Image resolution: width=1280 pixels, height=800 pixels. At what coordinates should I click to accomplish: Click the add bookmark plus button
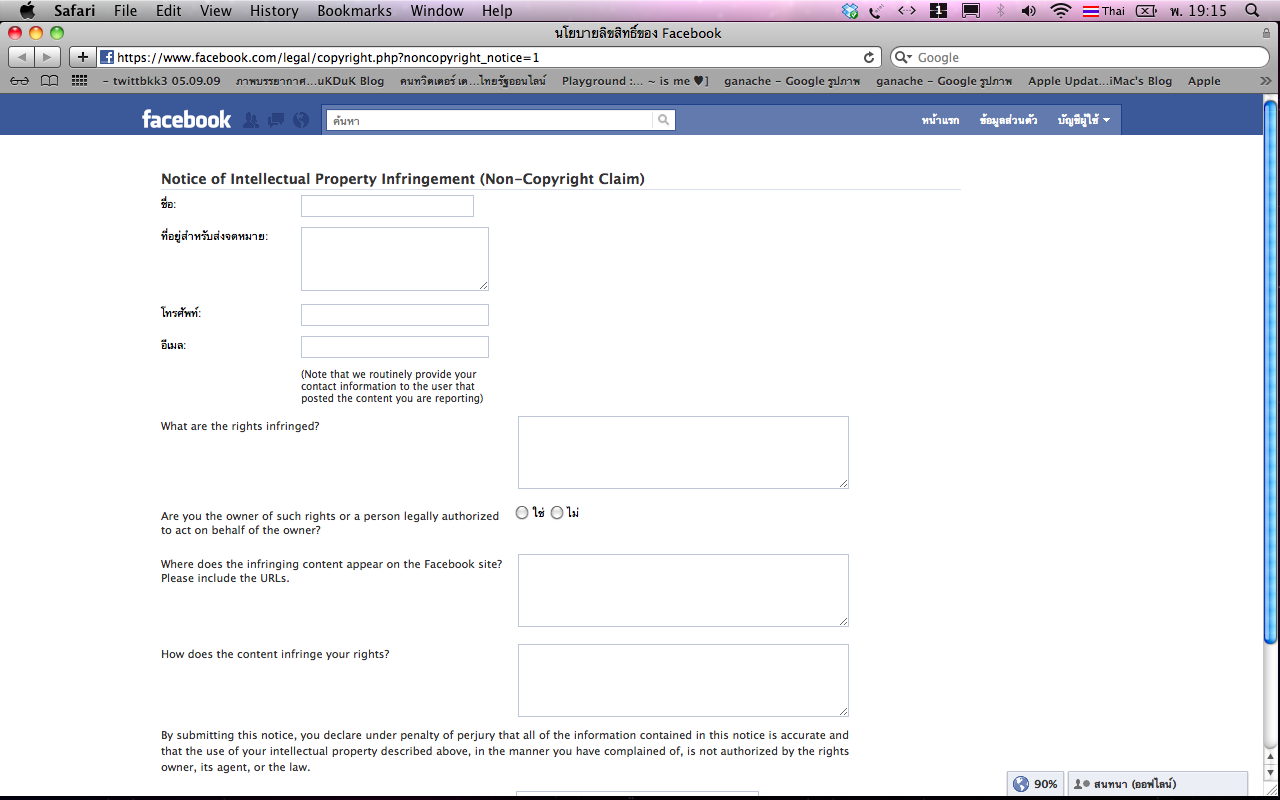tap(83, 57)
